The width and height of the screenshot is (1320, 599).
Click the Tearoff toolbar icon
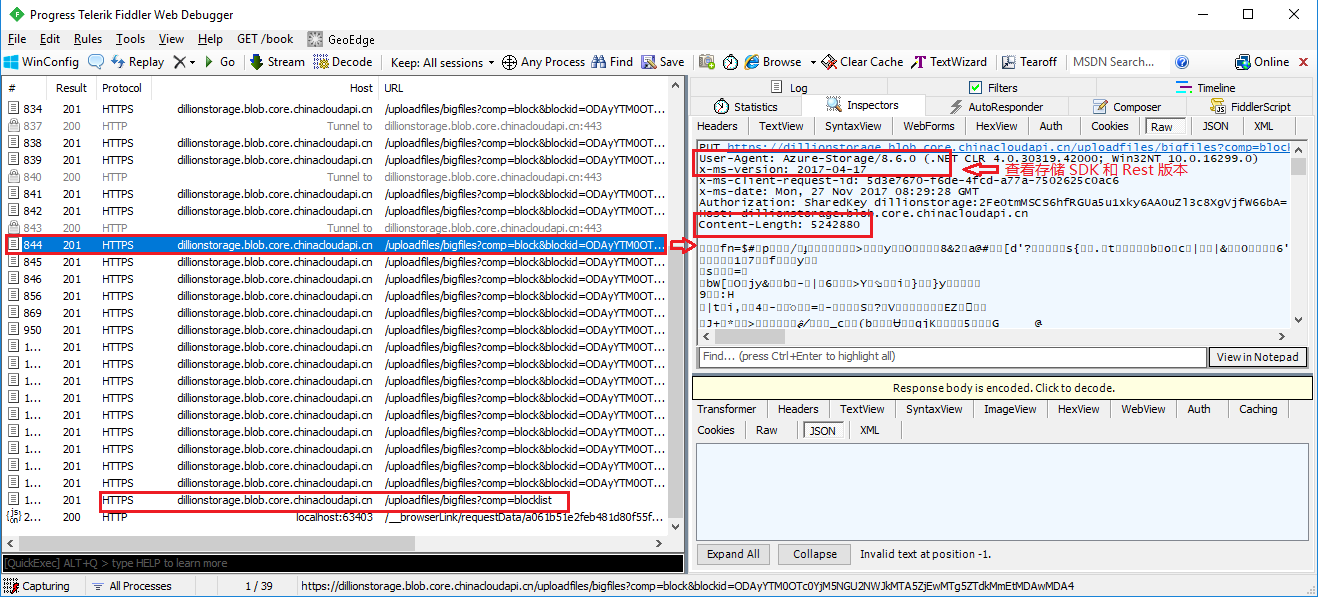pos(1009,62)
